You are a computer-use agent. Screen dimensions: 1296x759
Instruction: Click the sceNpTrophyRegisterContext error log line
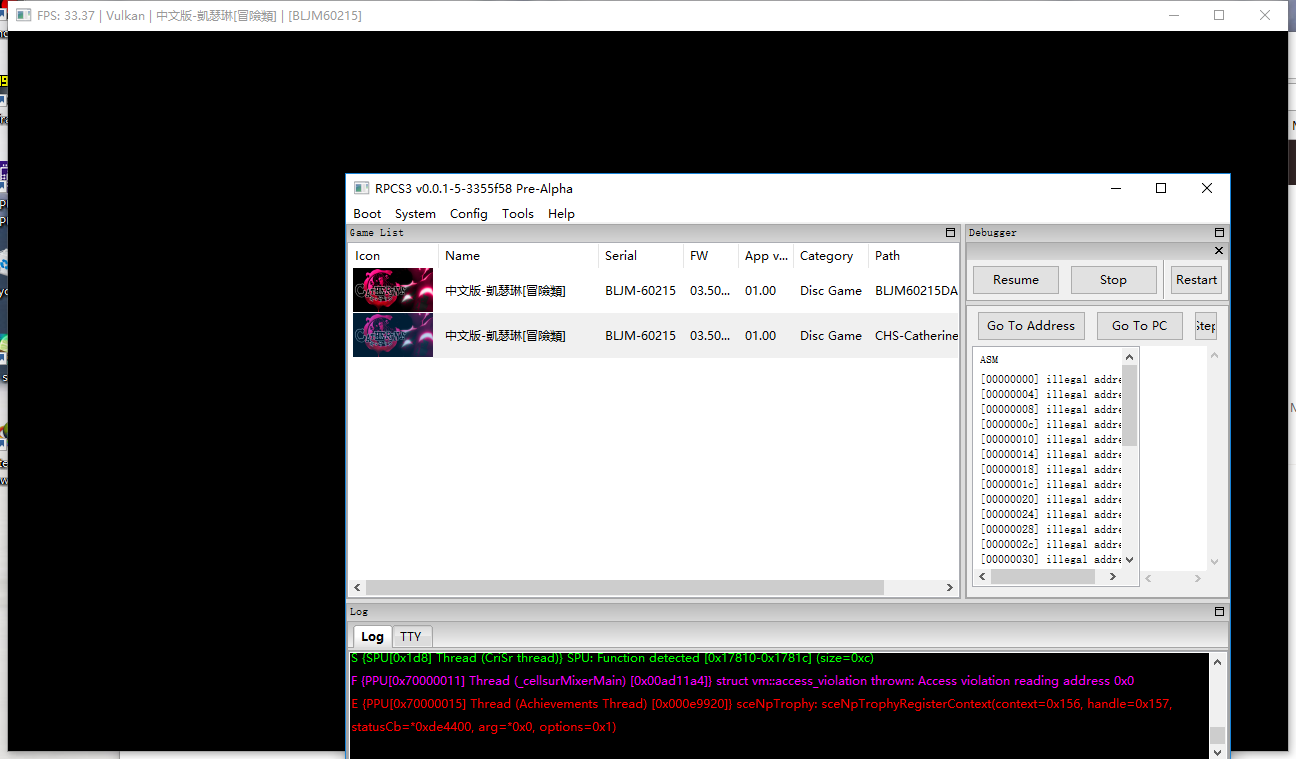pyautogui.click(x=761, y=715)
